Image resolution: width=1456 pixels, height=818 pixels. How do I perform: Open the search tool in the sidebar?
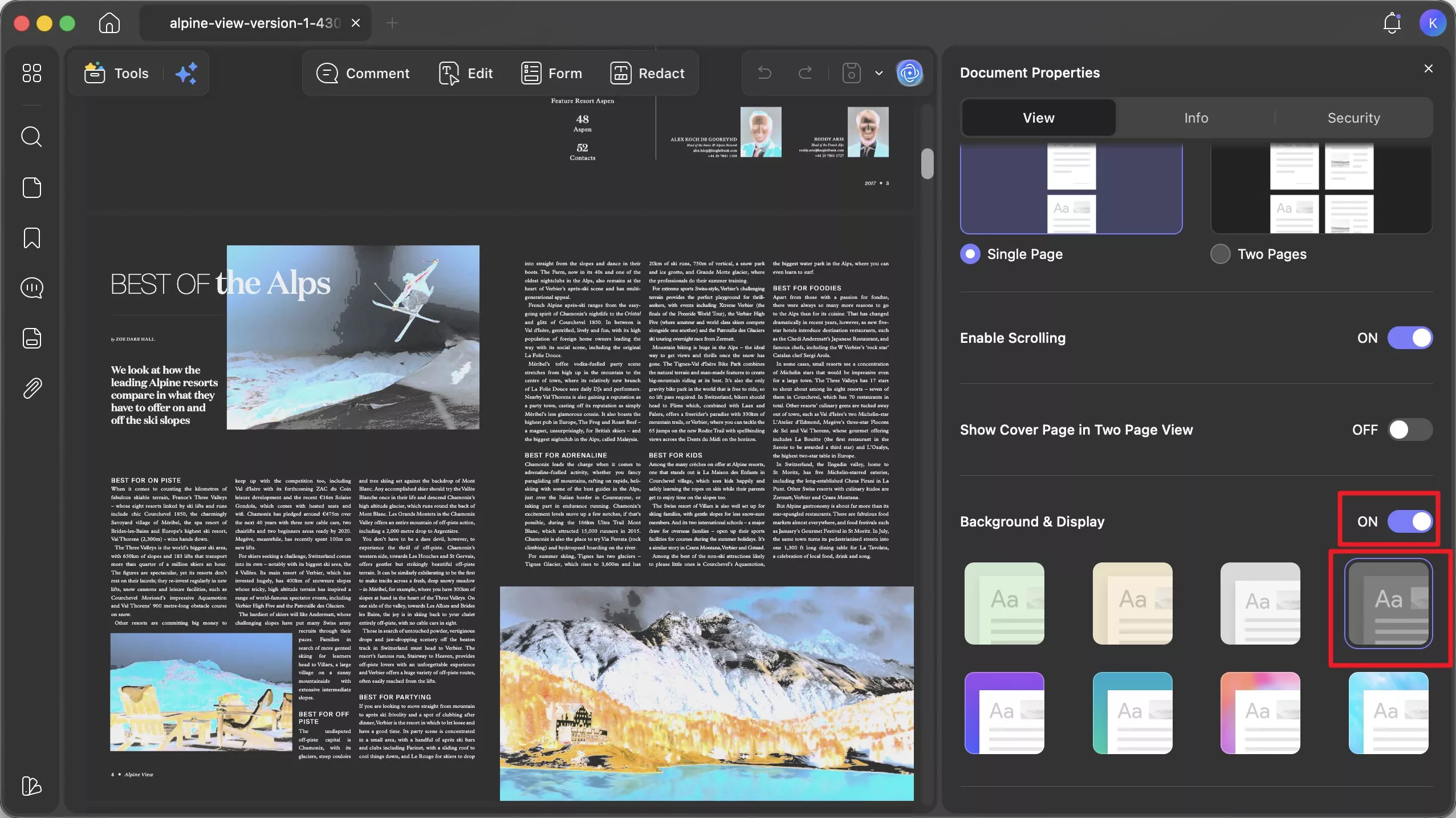(x=31, y=137)
